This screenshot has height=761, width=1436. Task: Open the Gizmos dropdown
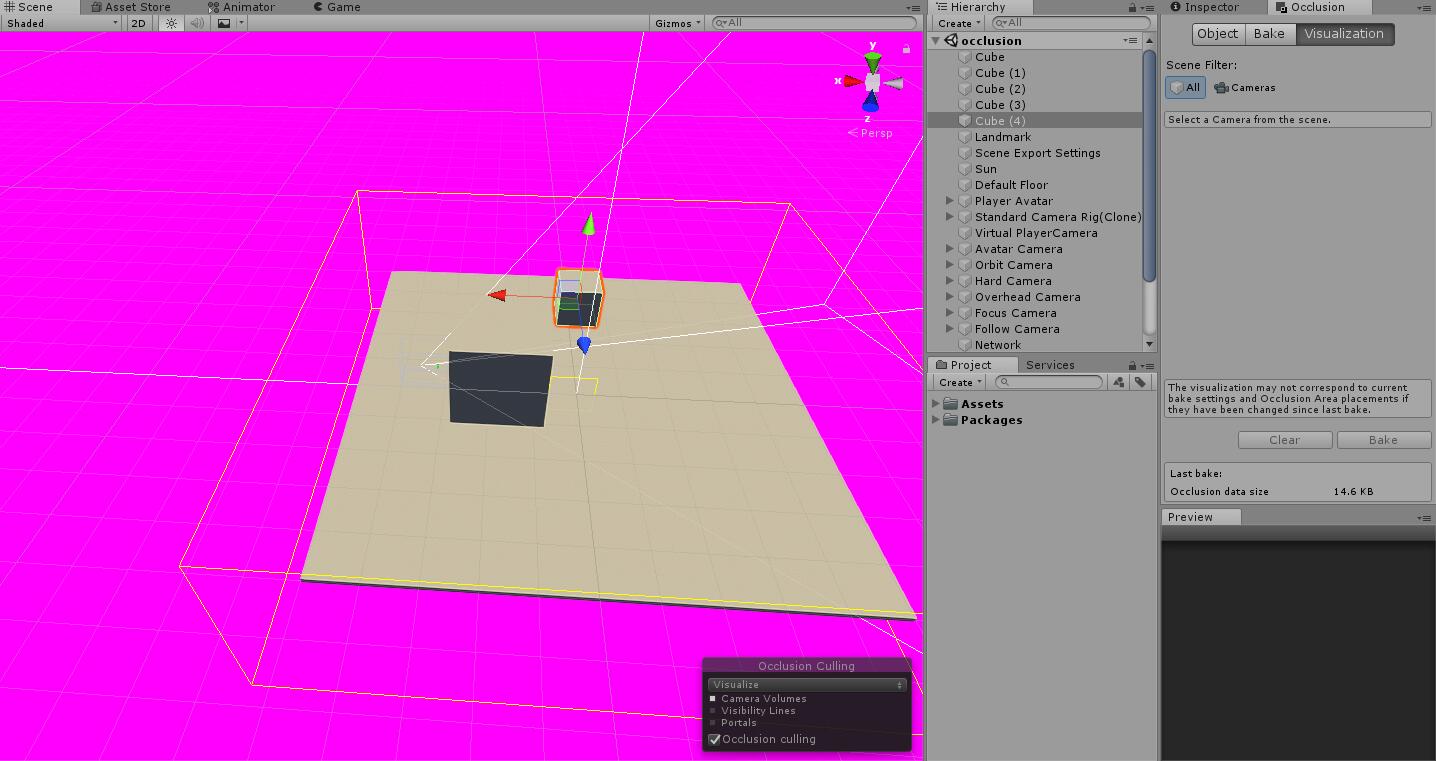(x=678, y=23)
